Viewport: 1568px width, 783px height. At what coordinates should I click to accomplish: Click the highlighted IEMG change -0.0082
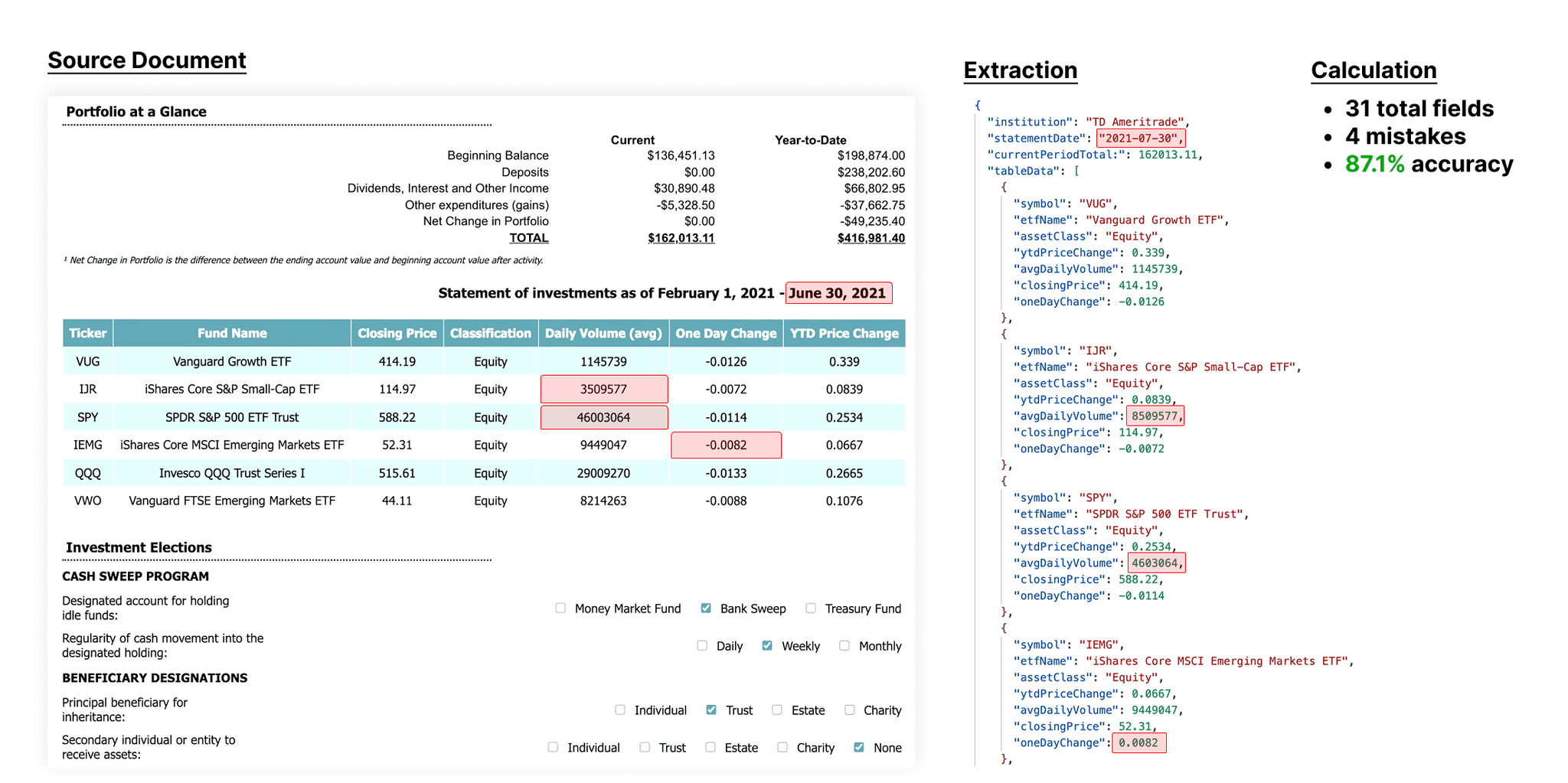click(726, 445)
